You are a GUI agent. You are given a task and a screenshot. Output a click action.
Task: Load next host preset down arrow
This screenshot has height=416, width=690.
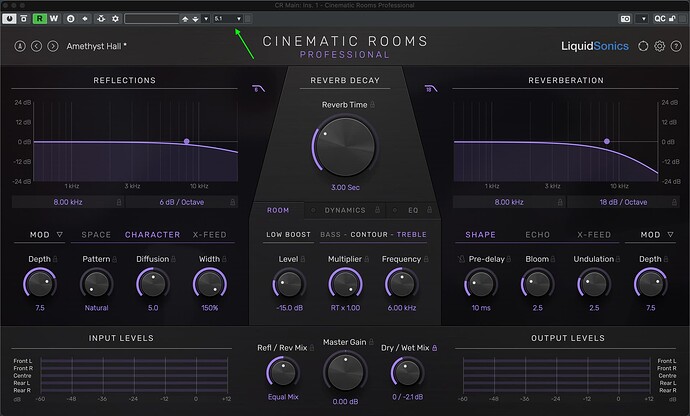click(195, 19)
